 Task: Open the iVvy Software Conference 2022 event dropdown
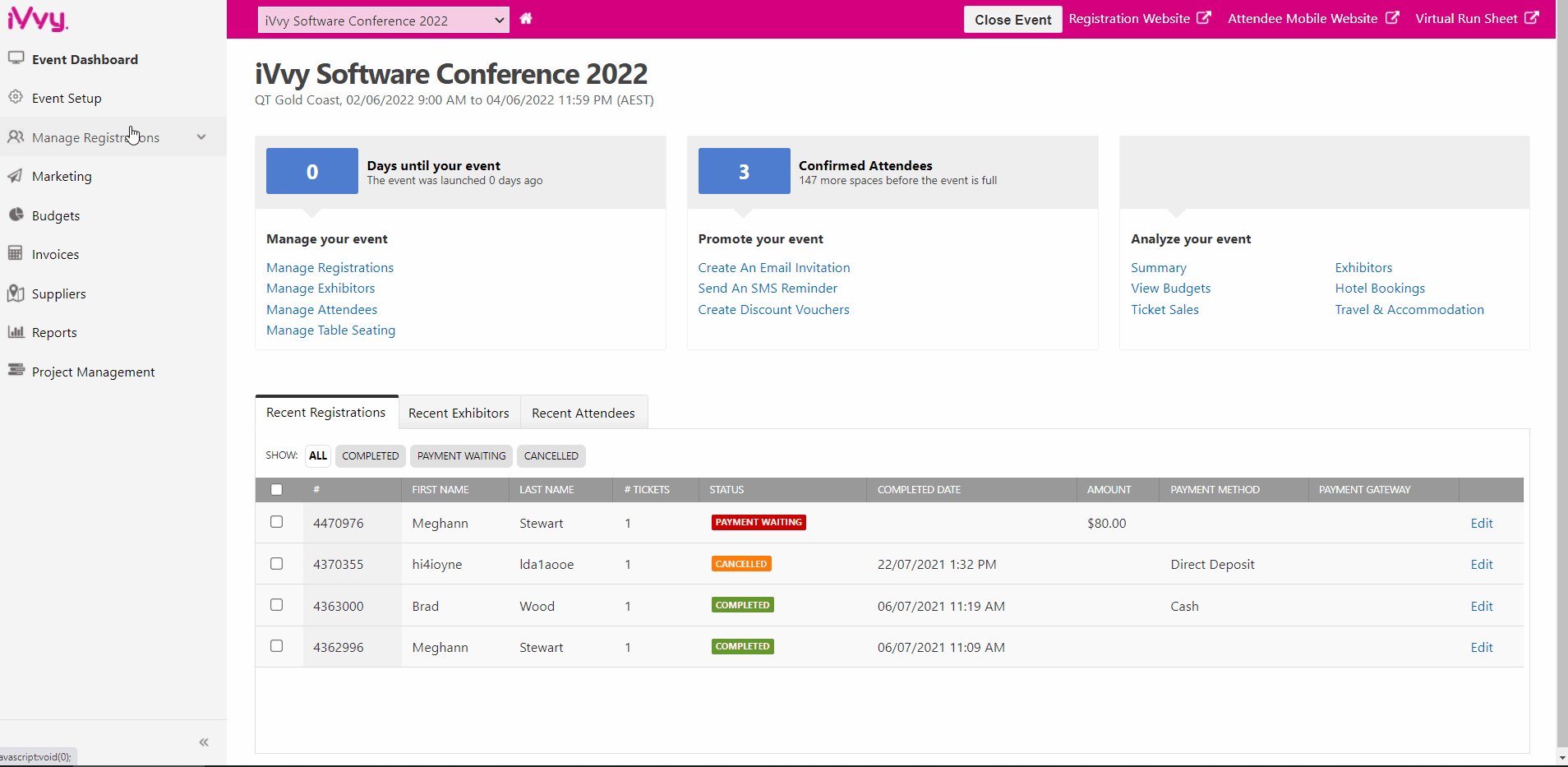[384, 21]
